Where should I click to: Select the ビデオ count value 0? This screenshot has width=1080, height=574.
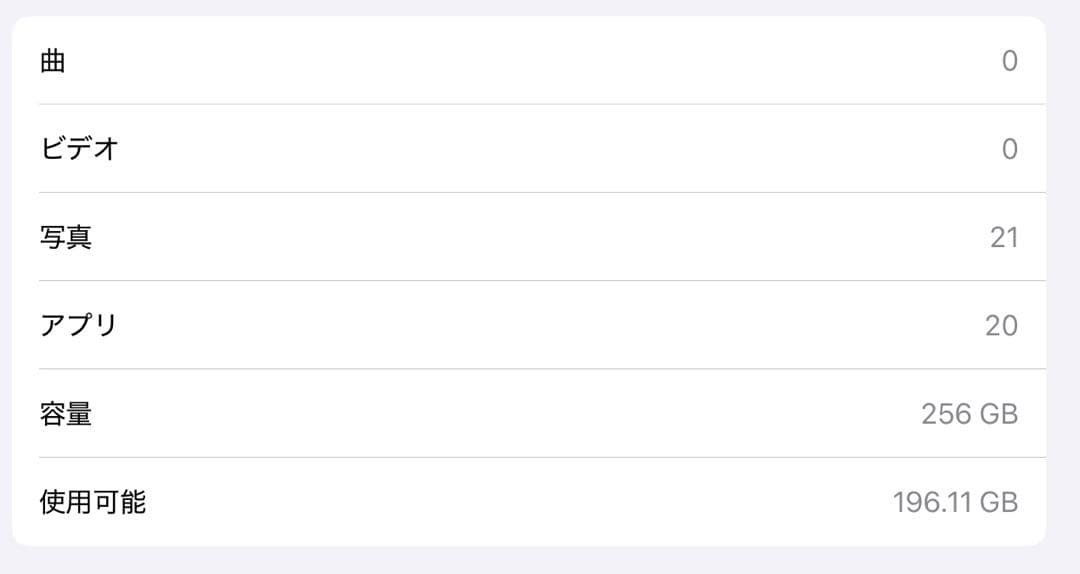coord(1009,149)
